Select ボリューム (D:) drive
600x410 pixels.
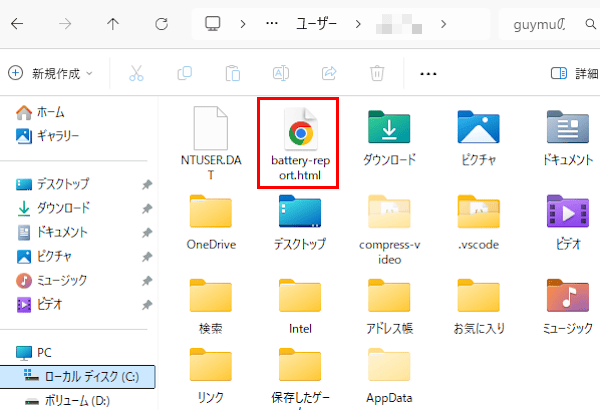click(x=67, y=401)
